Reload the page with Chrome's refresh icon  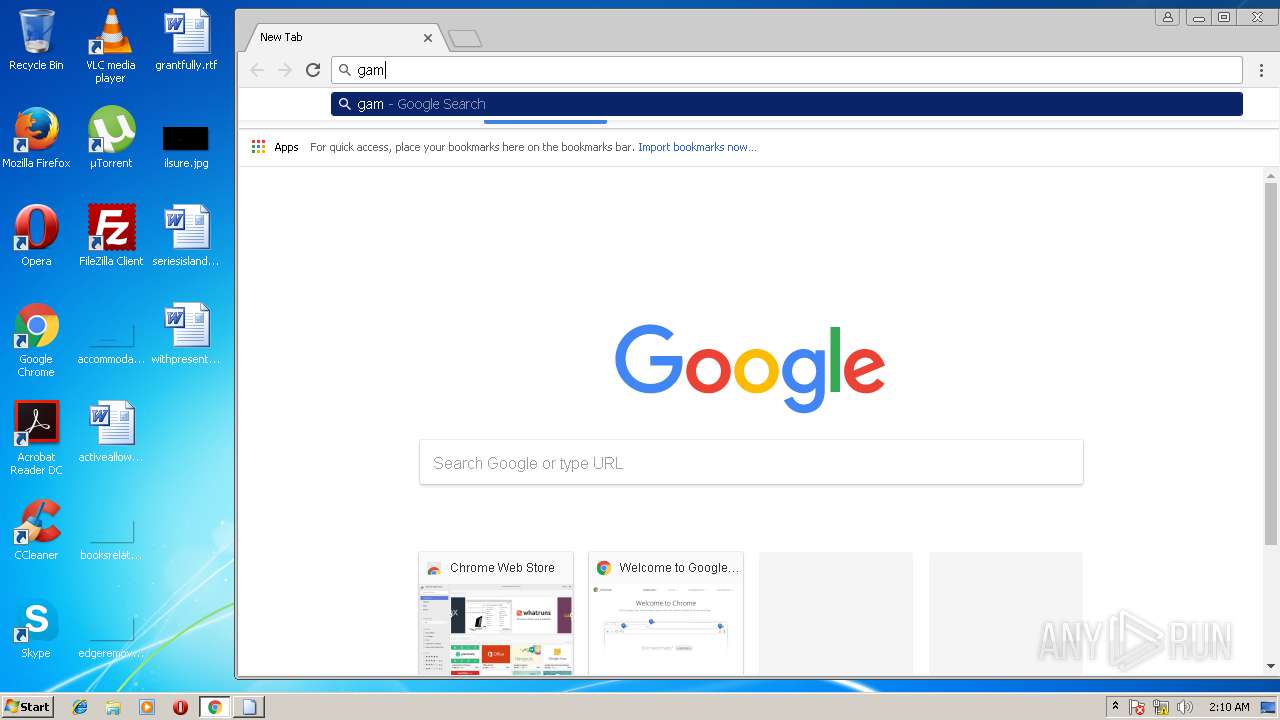(313, 70)
